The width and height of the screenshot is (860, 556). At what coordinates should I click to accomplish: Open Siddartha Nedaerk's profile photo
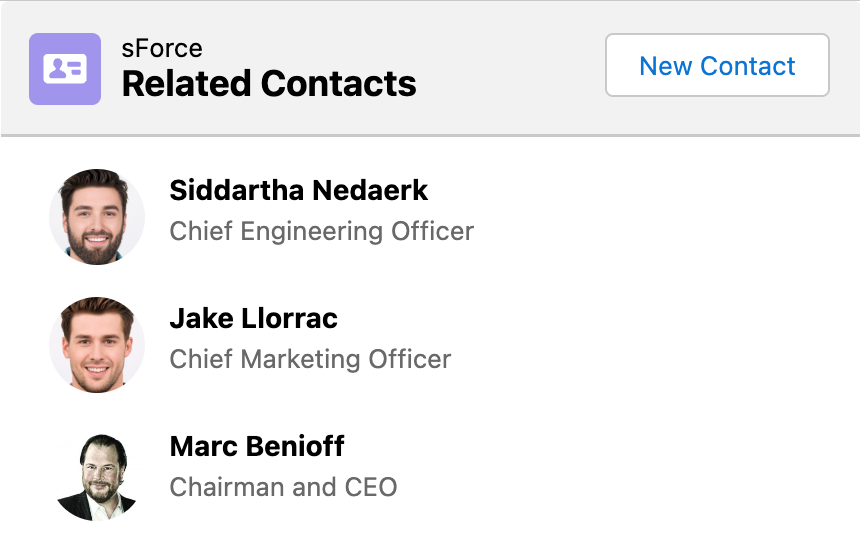(97, 217)
